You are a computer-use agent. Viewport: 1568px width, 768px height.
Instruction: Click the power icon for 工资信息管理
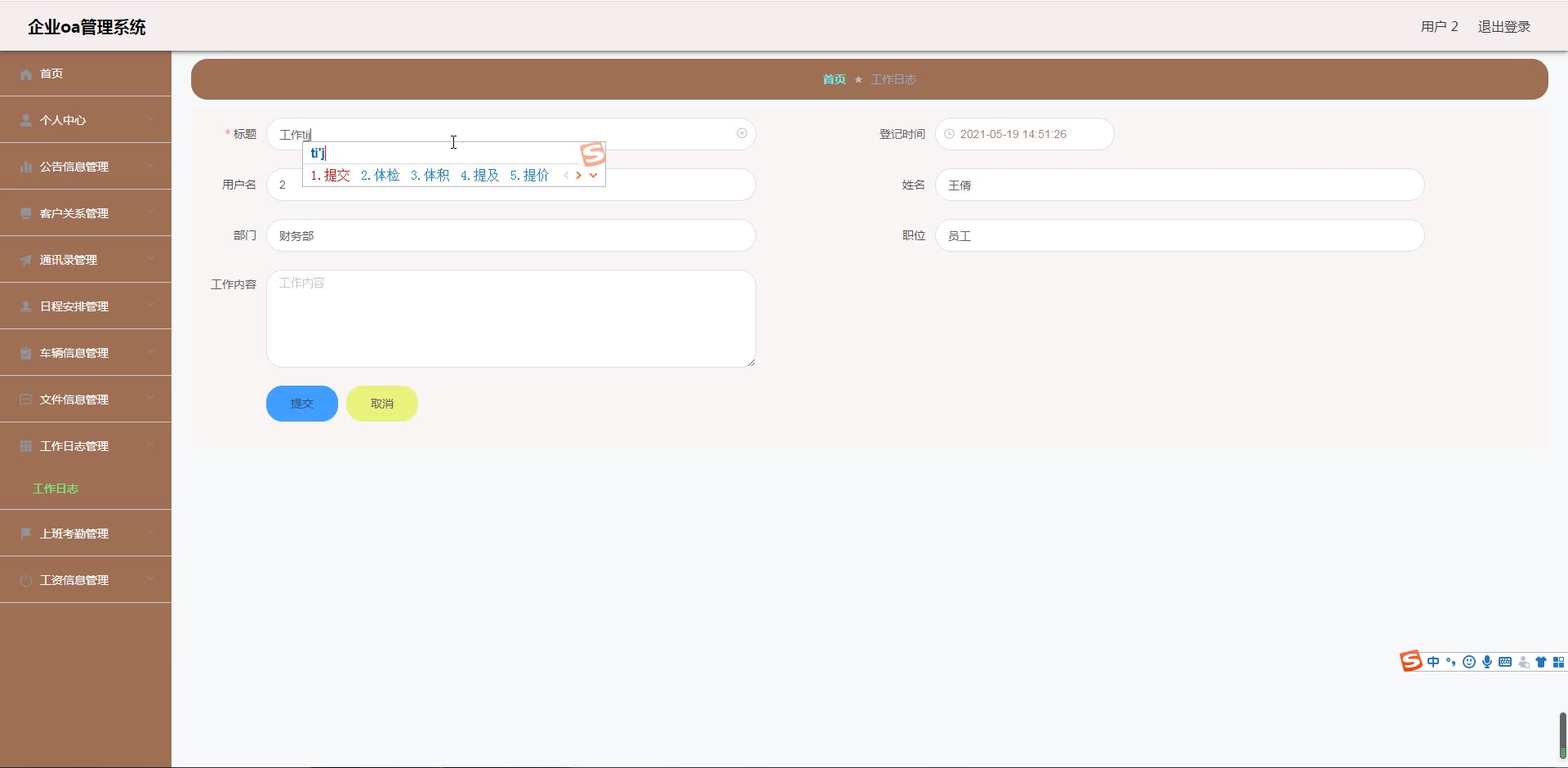tap(26, 581)
